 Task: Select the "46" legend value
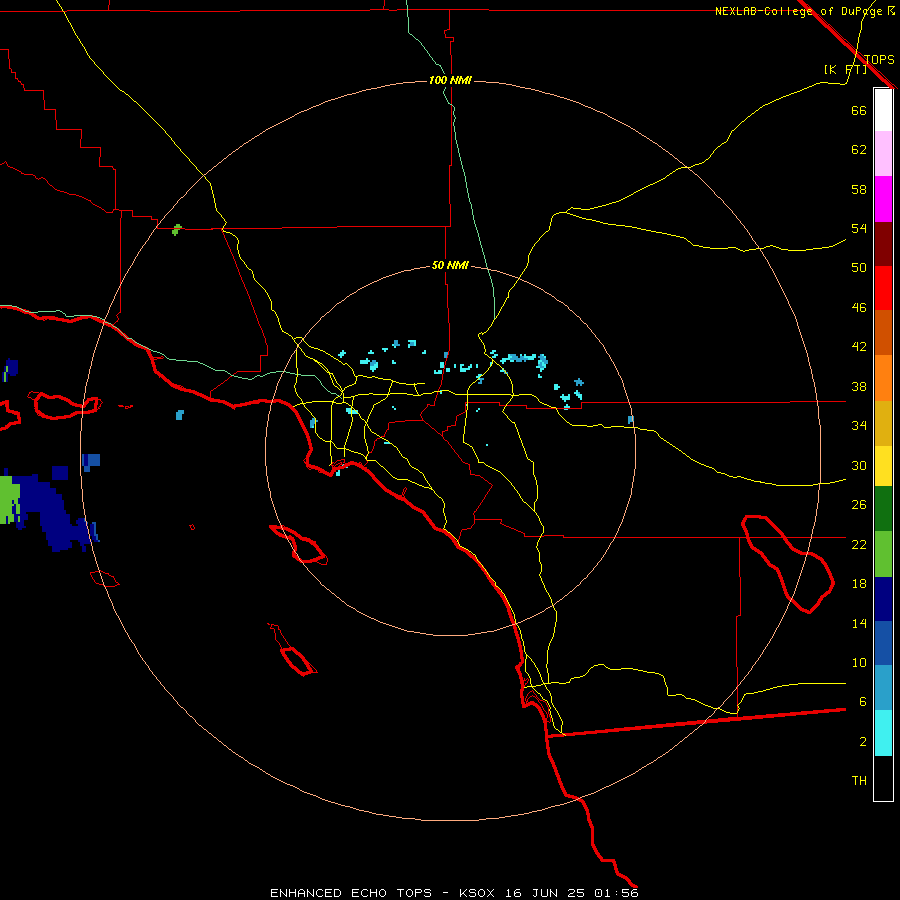pos(859,308)
